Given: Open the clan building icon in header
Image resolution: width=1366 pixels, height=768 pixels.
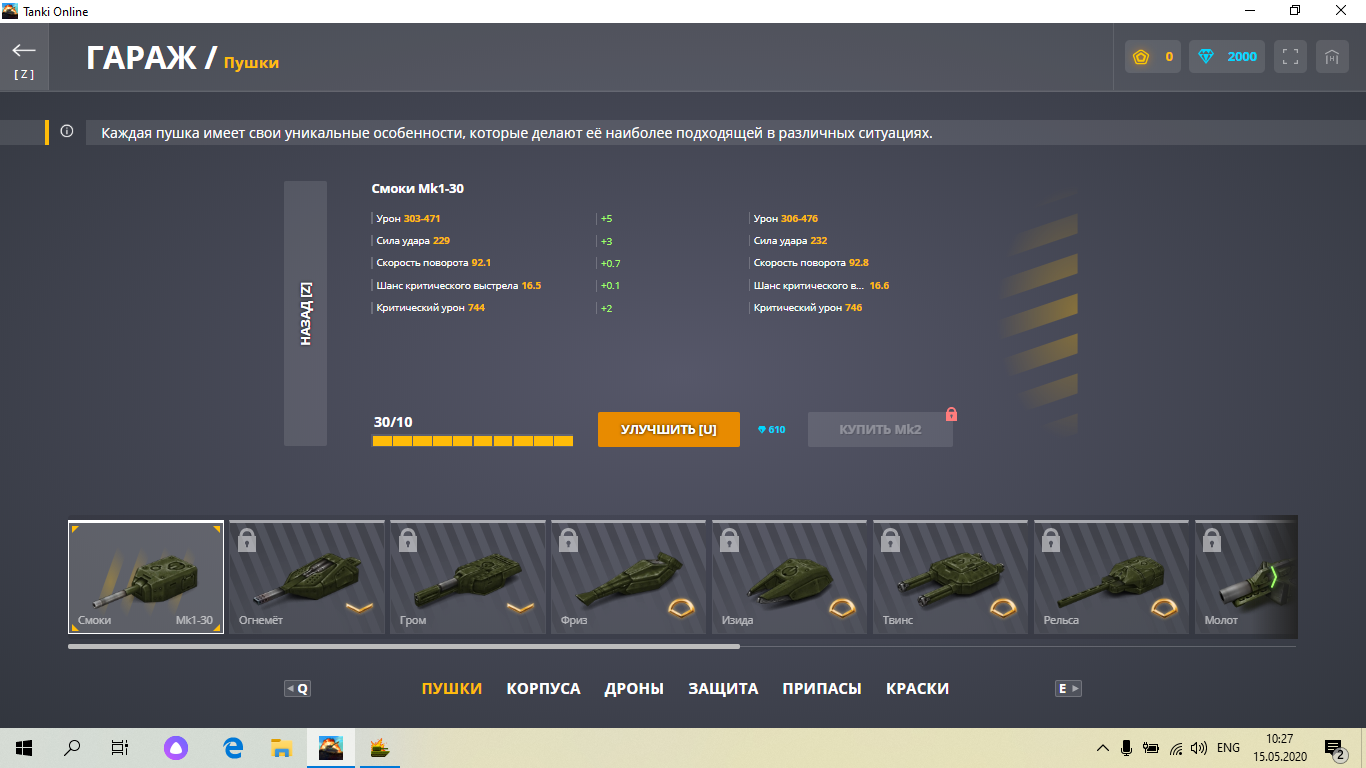Looking at the screenshot, I should tap(1332, 57).
